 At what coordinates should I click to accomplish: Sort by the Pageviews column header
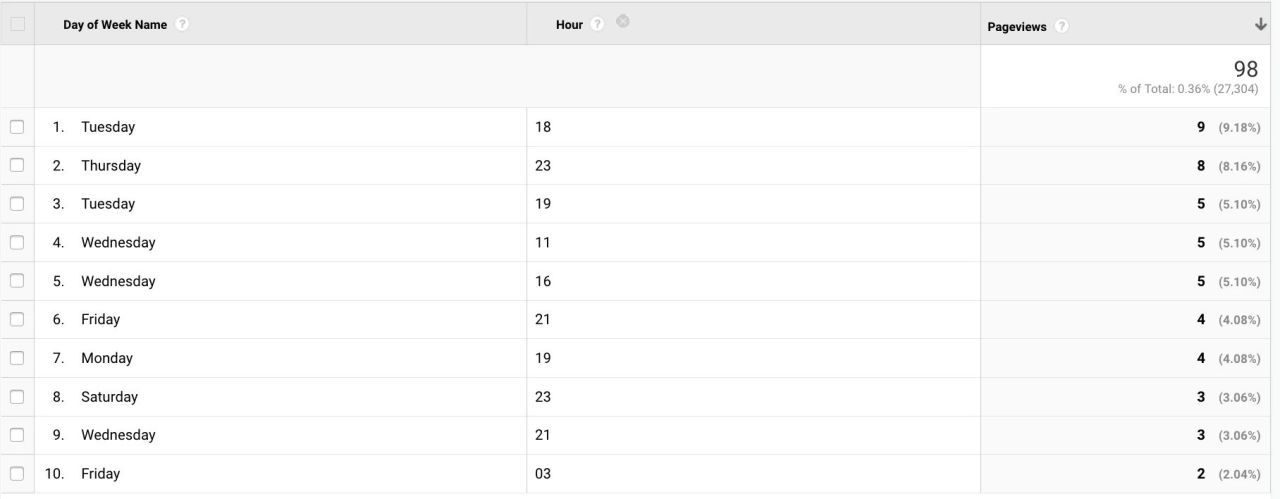(x=1016, y=27)
